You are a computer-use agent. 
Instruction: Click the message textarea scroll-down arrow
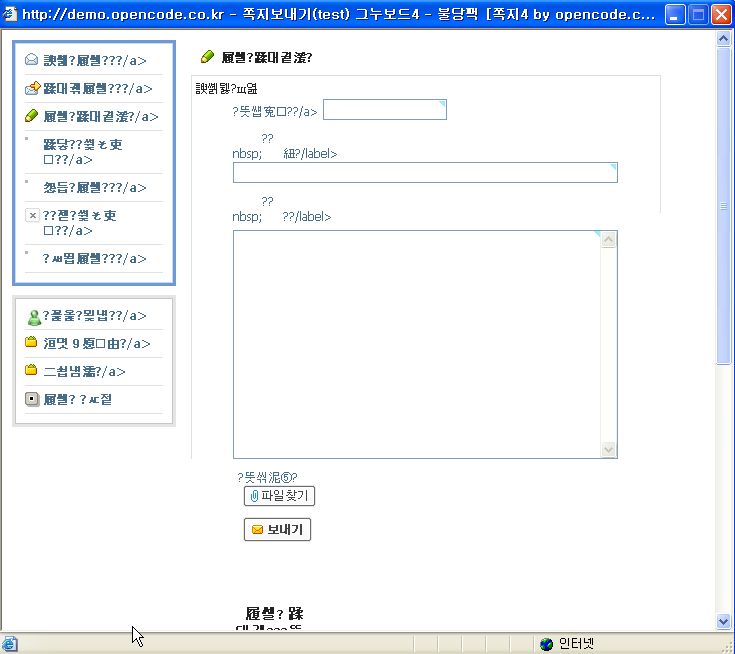(608, 449)
